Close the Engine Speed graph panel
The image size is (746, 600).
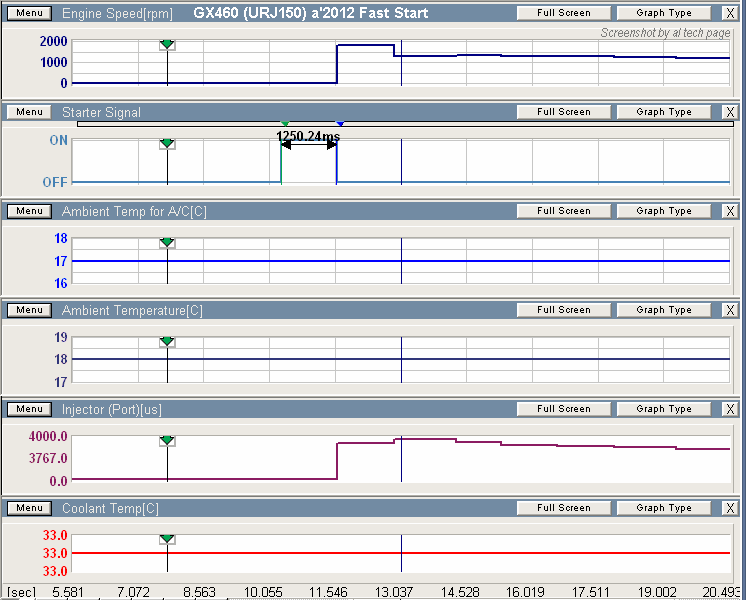pyautogui.click(x=730, y=13)
